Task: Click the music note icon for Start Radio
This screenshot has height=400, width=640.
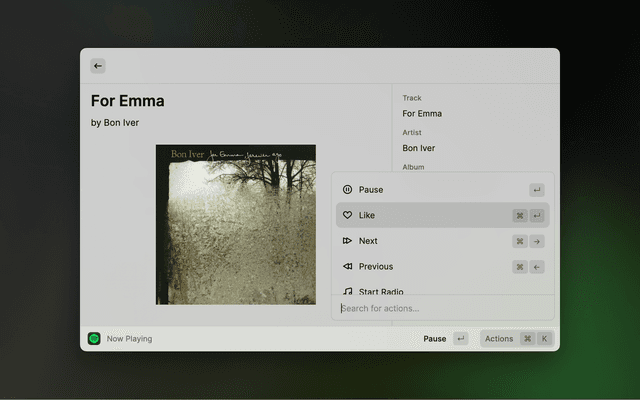Action: tap(347, 291)
